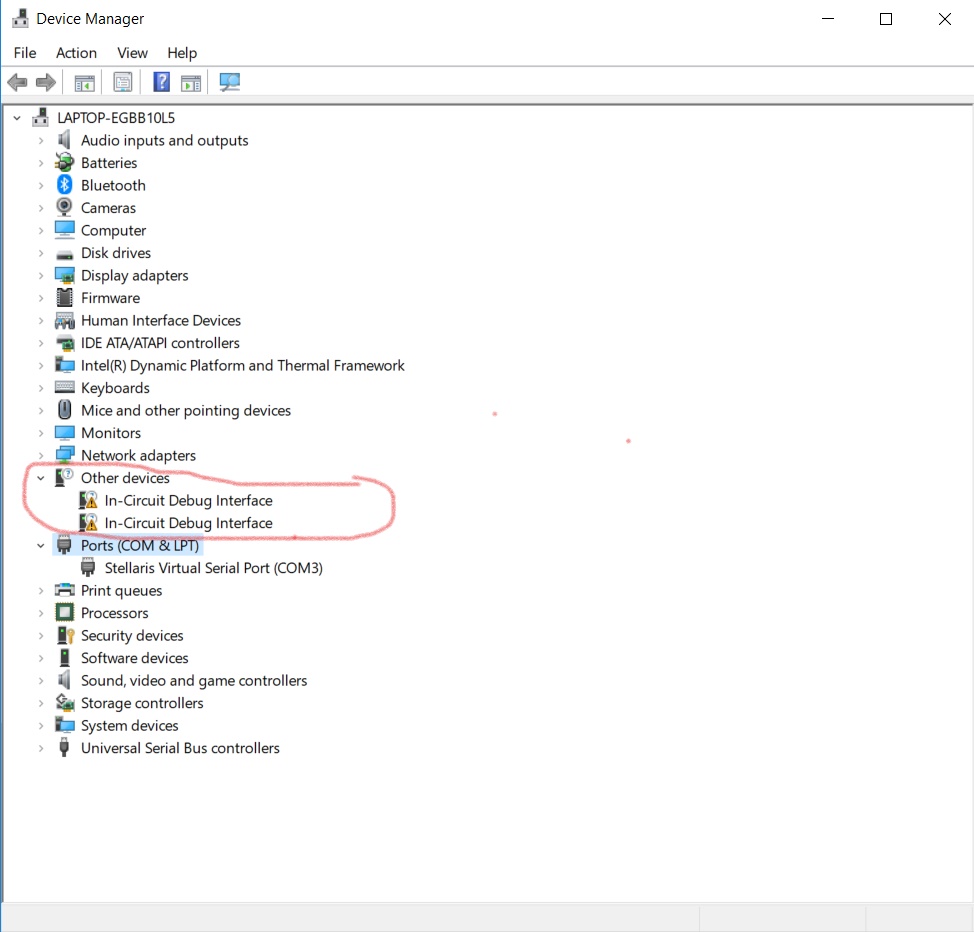The image size is (974, 932).
Task: Click the Display adapters icon
Action: point(65,275)
